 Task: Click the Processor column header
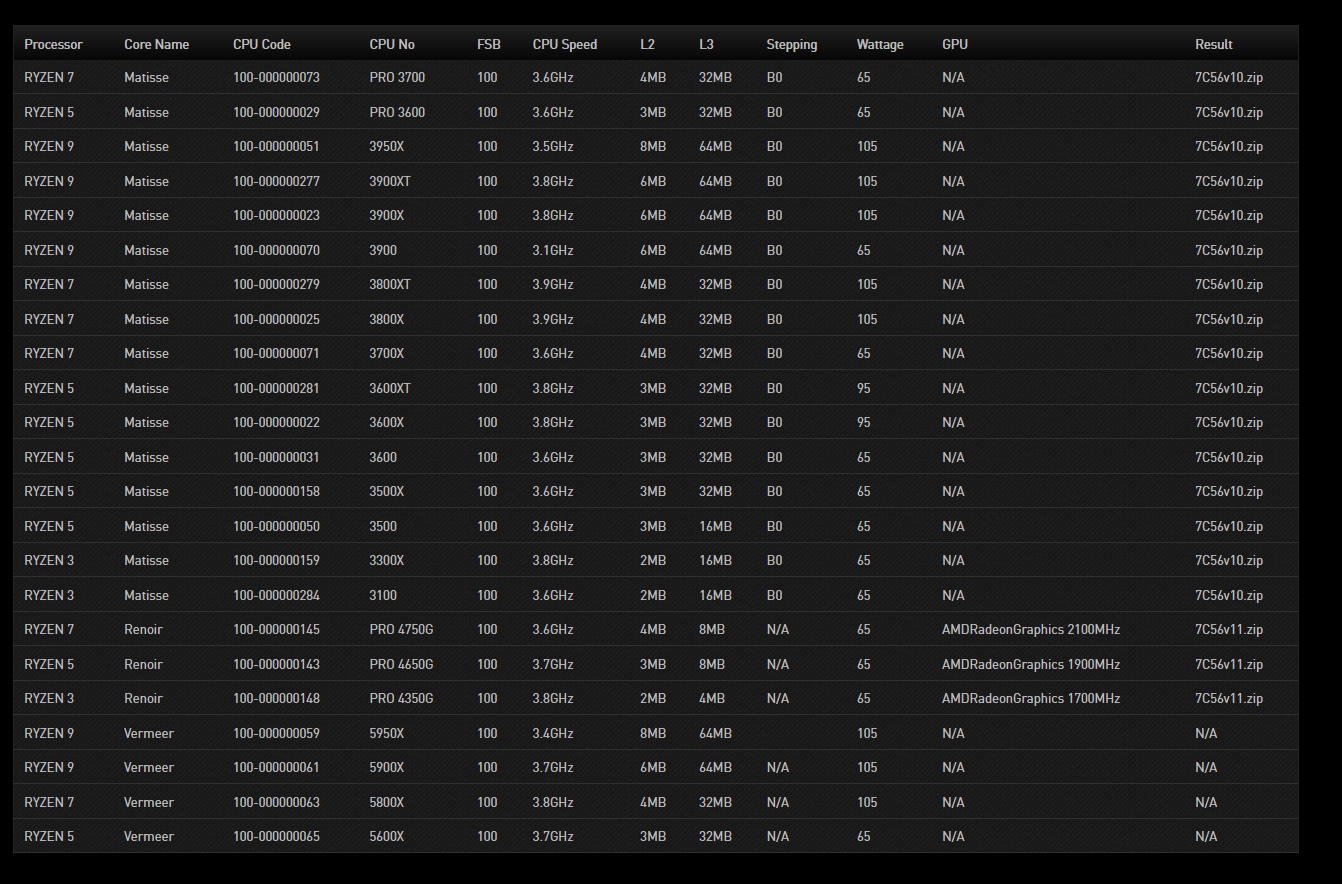pos(53,44)
